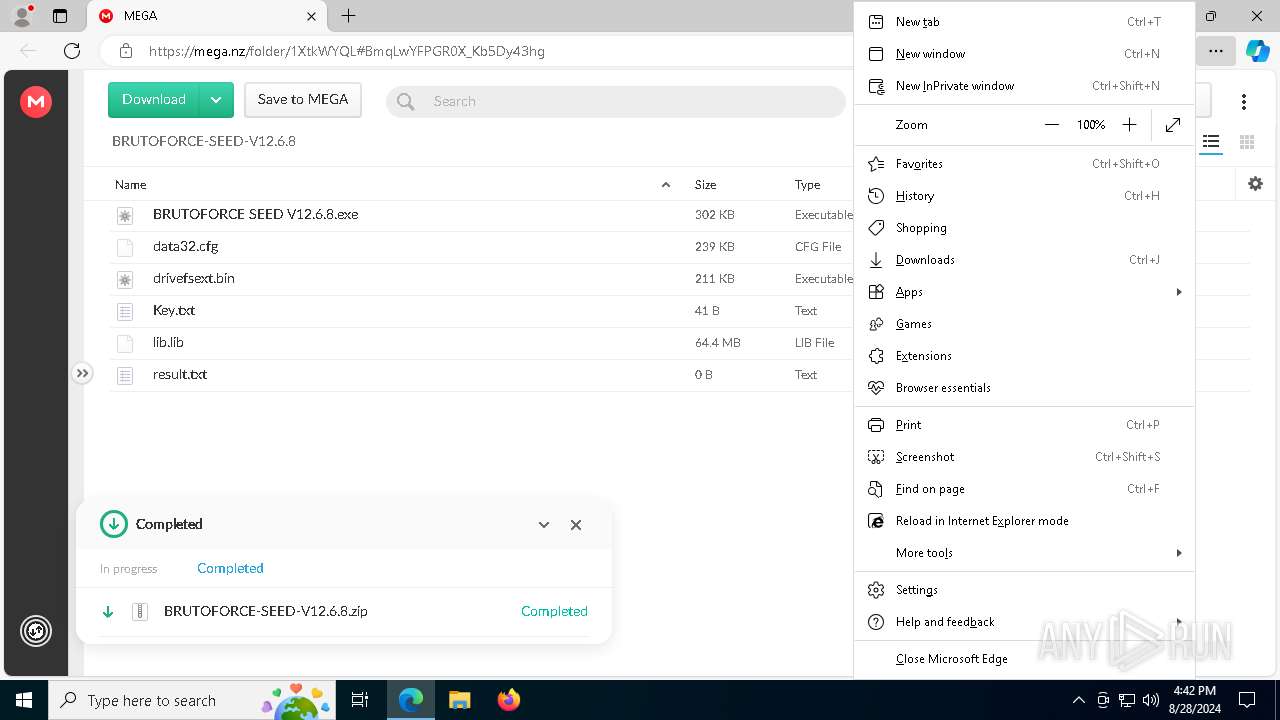The image size is (1280, 720).
Task: Open the Edge profile icon
Action: click(21, 15)
